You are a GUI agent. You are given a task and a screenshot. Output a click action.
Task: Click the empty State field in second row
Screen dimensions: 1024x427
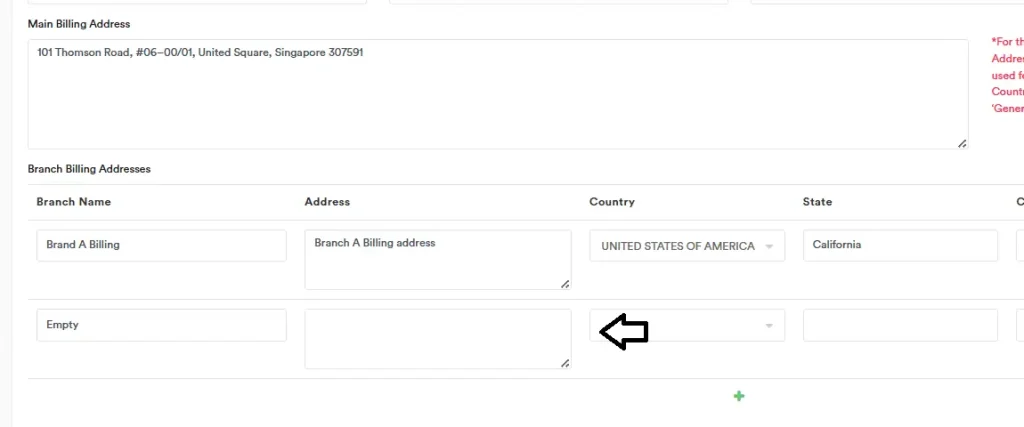coord(899,325)
